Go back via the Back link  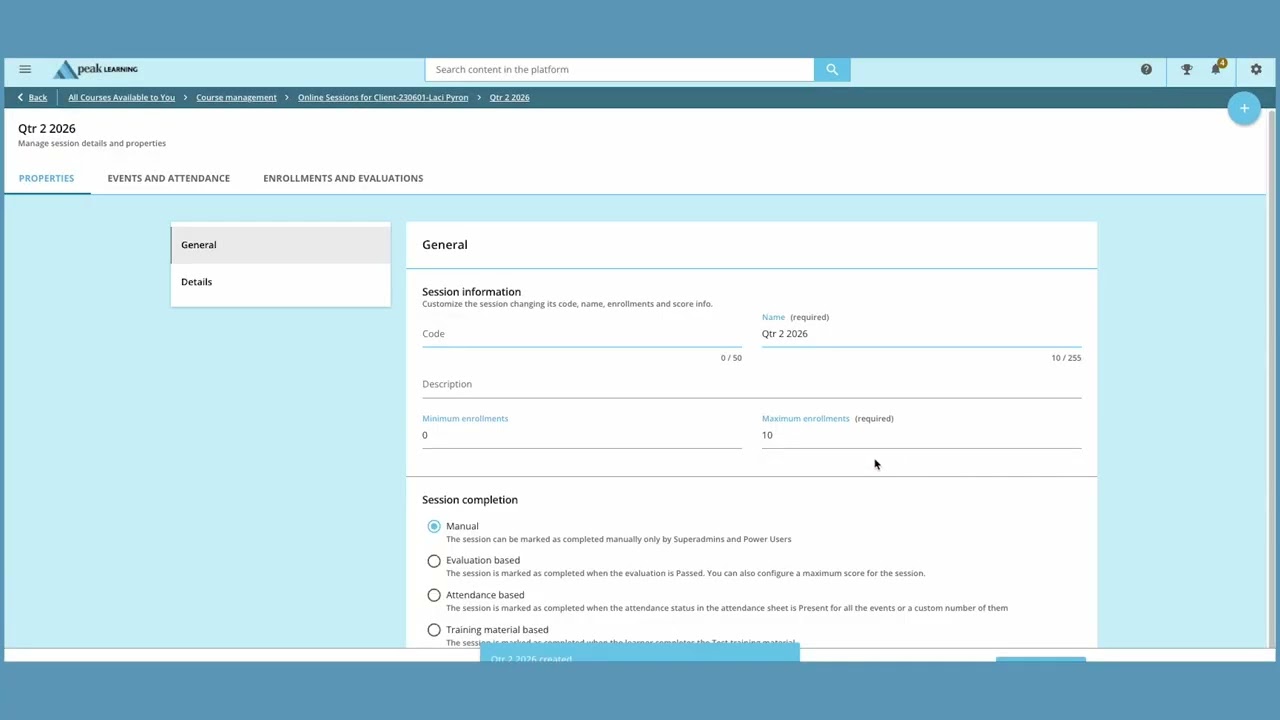pyautogui.click(x=37, y=97)
